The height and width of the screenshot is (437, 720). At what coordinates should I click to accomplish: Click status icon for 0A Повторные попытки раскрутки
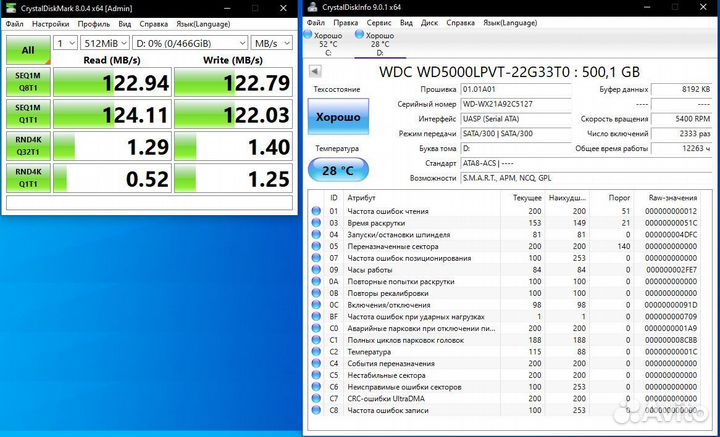point(316,281)
